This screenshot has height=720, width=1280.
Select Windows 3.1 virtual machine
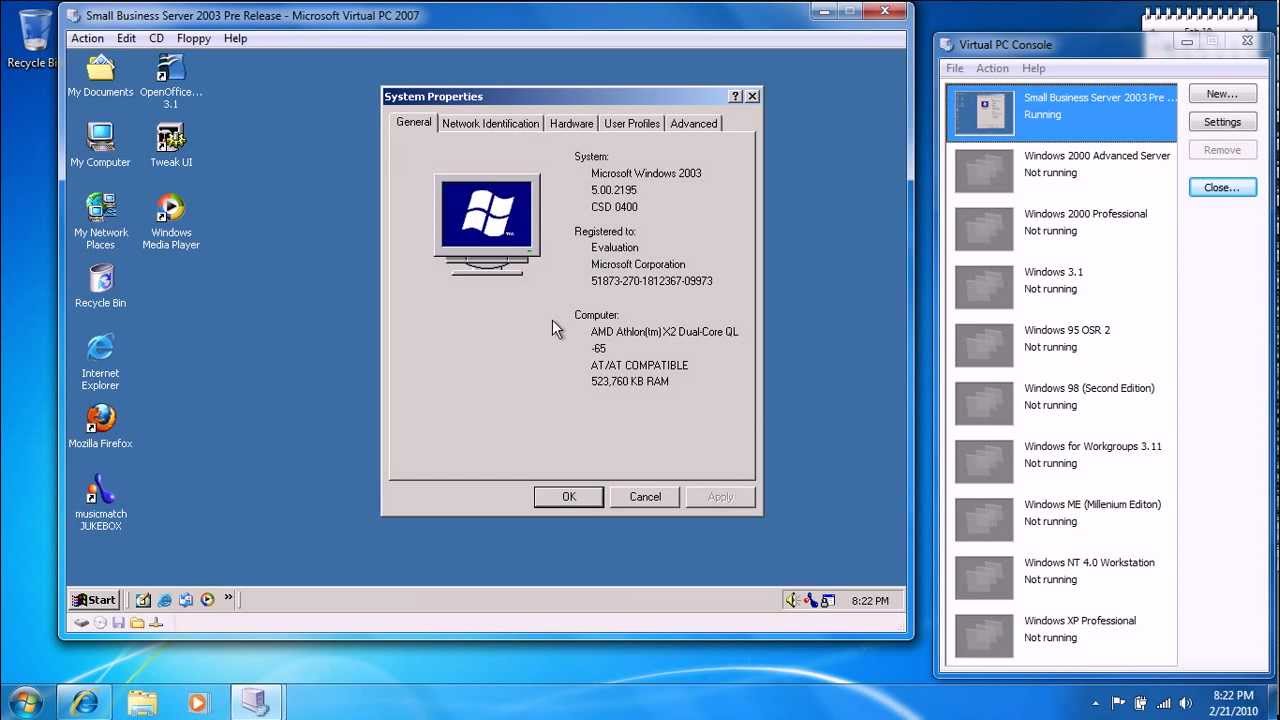click(1061, 286)
